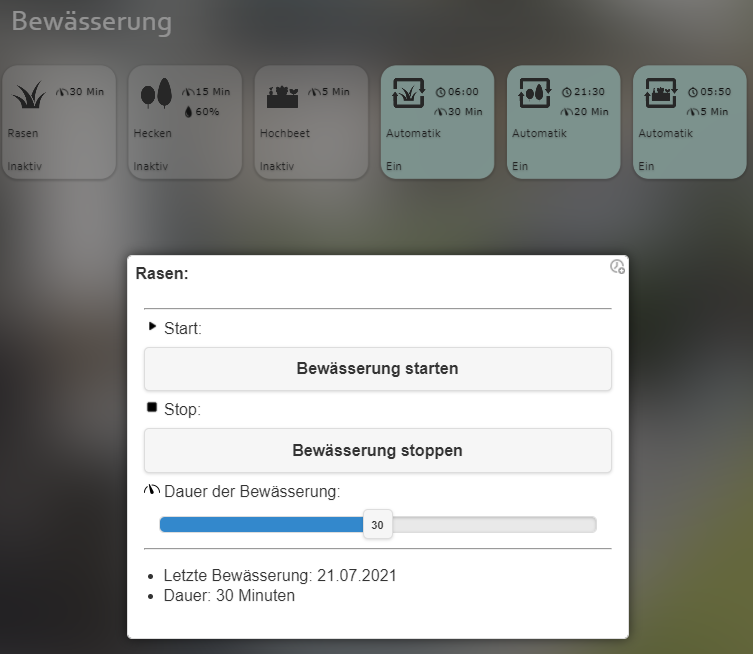753x654 pixels.
Task: Click Dauer: 30 Minuten entry
Action: (229, 595)
